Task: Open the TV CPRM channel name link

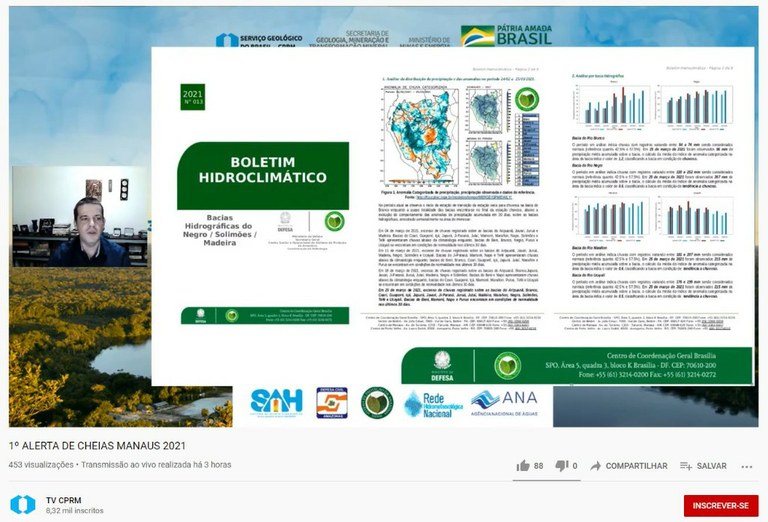Action: (64, 500)
